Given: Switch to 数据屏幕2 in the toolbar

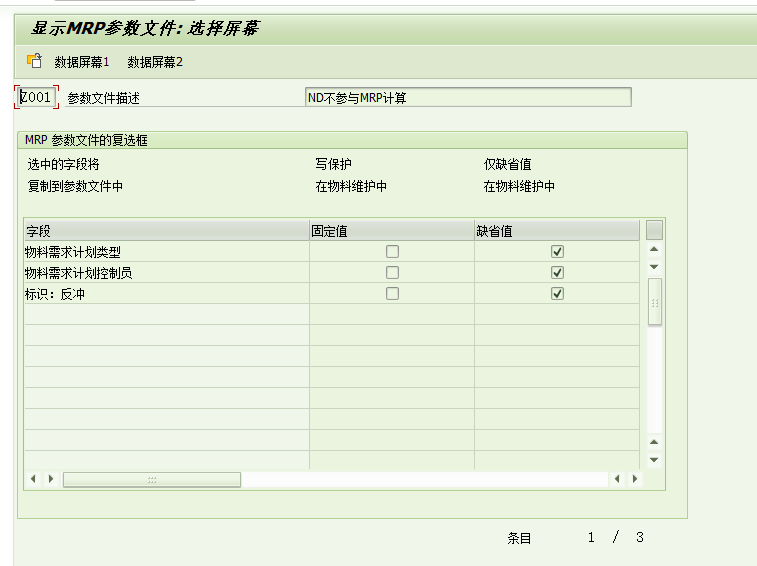Looking at the screenshot, I should [x=155, y=62].
